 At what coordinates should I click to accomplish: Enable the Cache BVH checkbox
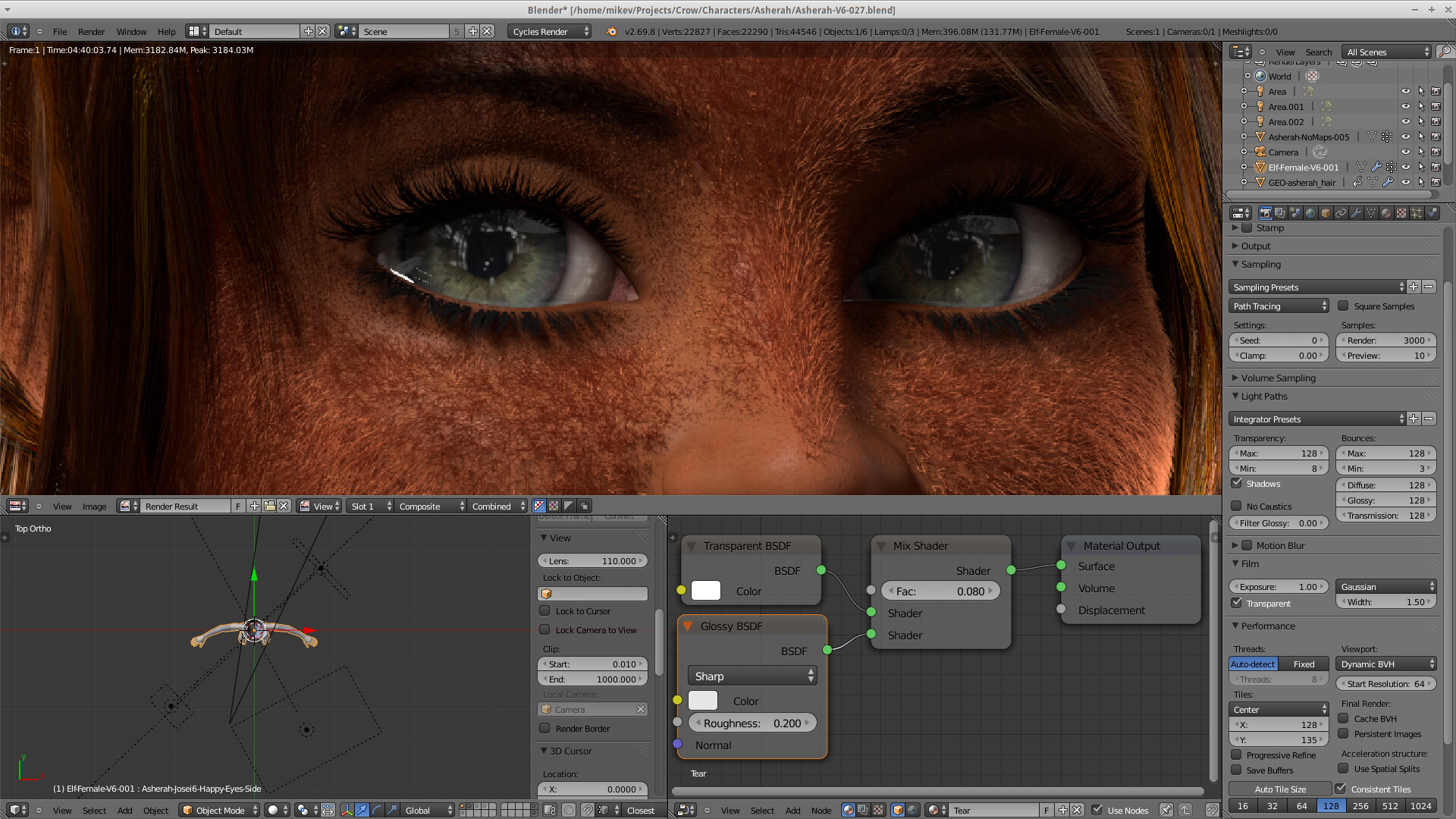(1344, 718)
